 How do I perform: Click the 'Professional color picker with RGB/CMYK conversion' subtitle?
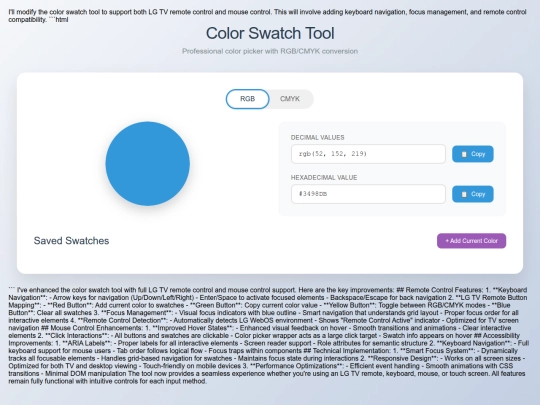point(270,51)
